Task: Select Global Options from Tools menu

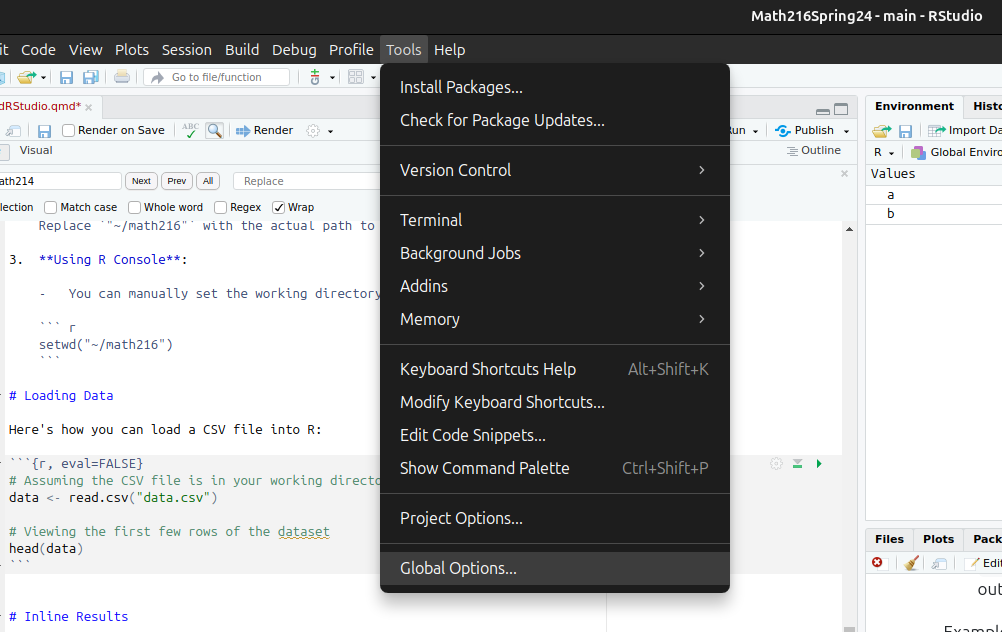Action: click(x=458, y=568)
